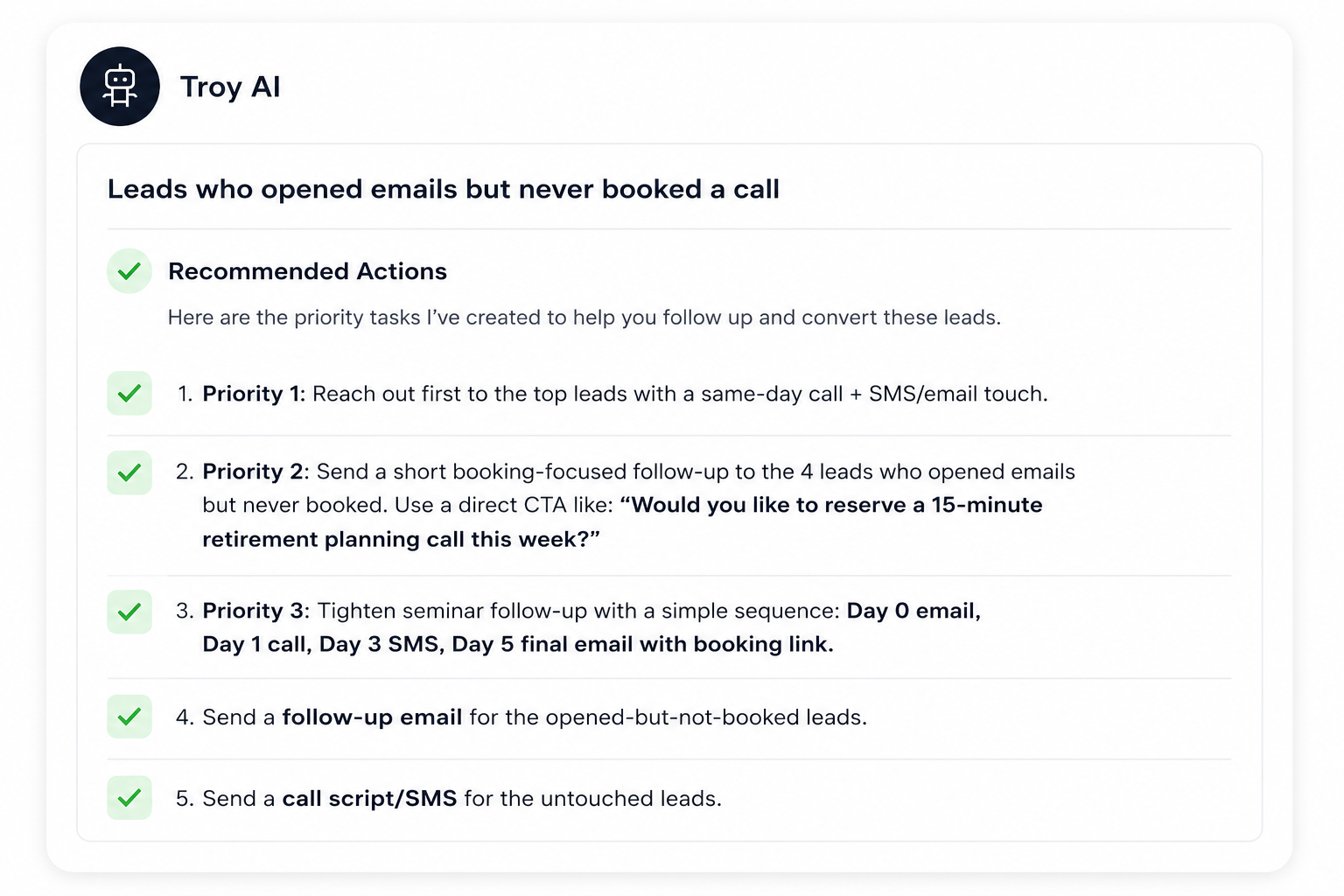The height and width of the screenshot is (896, 1344).
Task: Click the Day 0 email sequence text
Action: tap(913, 611)
